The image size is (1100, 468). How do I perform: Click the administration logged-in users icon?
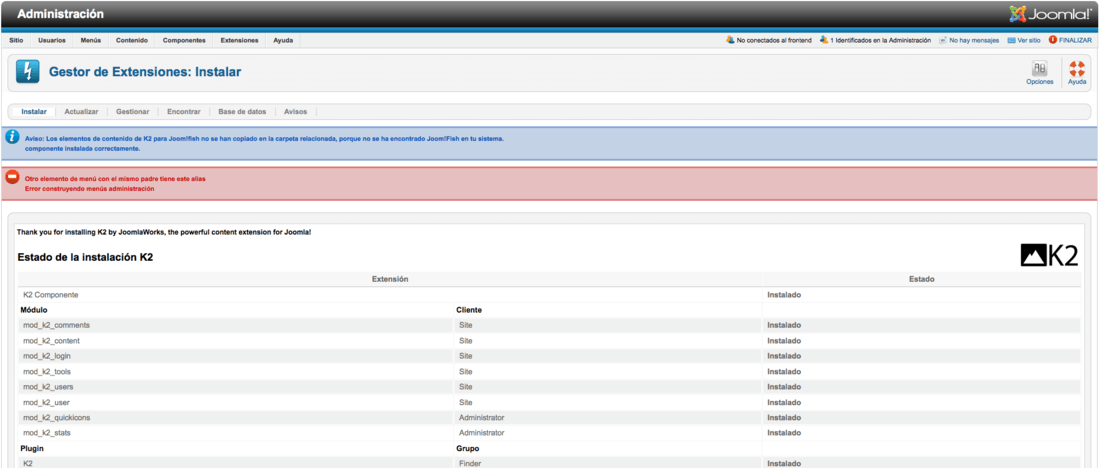pos(824,40)
